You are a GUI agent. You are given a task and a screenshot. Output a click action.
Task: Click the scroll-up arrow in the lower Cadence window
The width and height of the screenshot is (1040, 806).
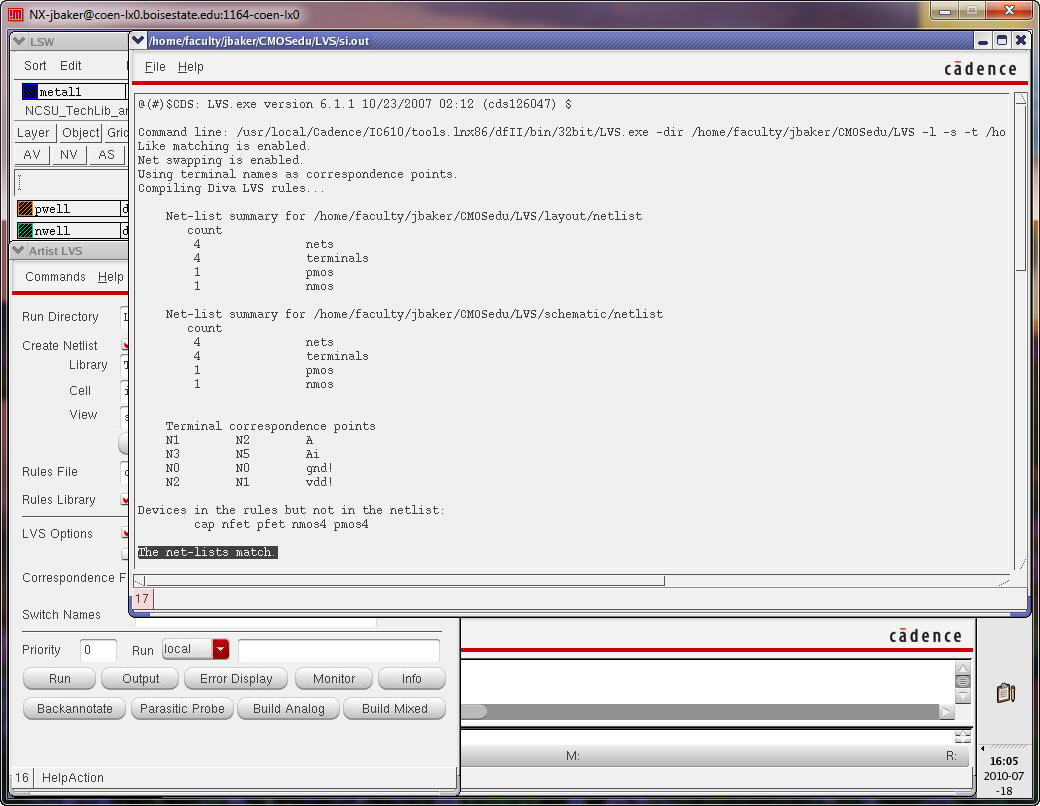click(962, 668)
